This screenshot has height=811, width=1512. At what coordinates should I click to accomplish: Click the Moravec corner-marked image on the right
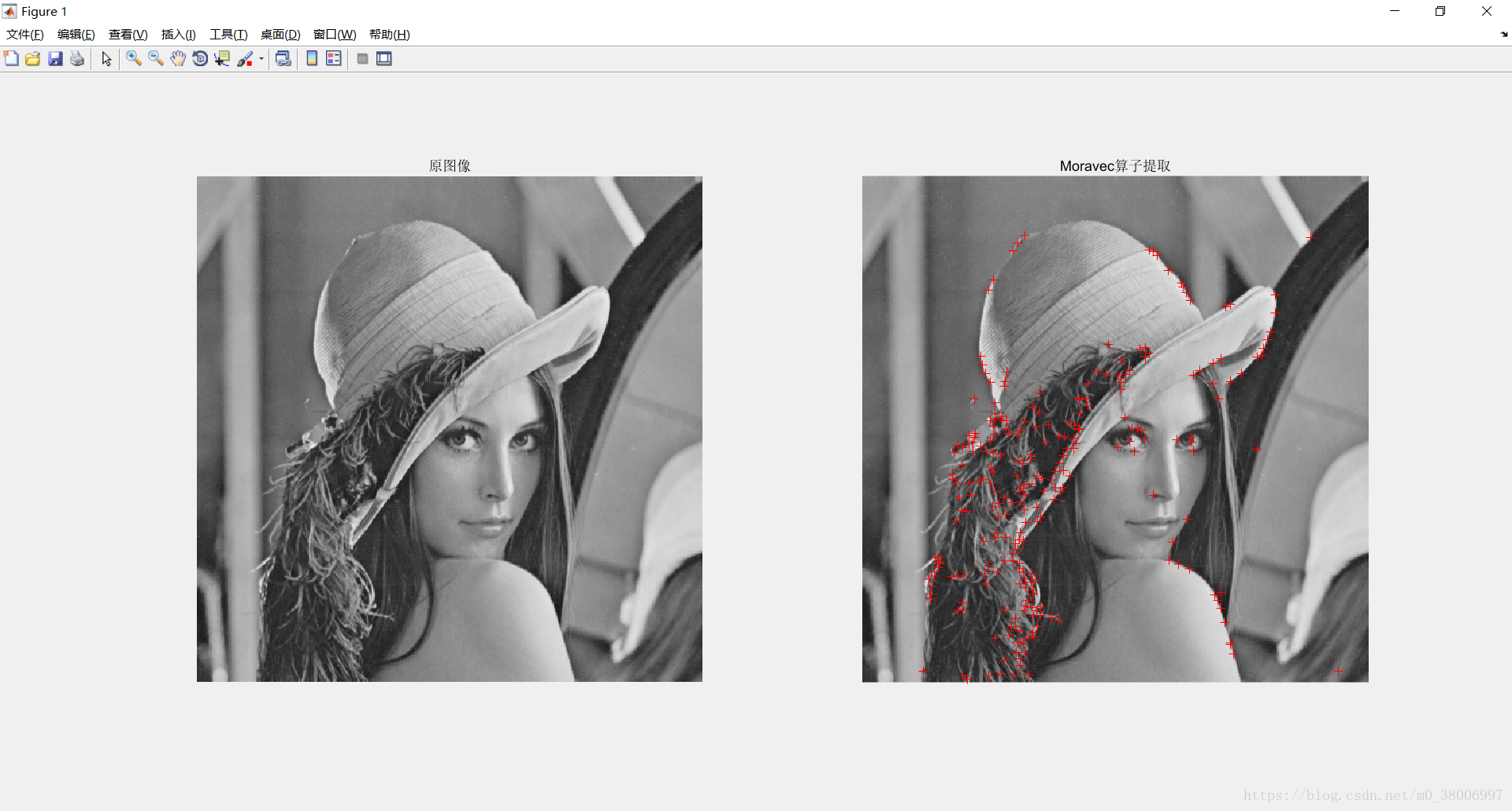[x=1115, y=429]
